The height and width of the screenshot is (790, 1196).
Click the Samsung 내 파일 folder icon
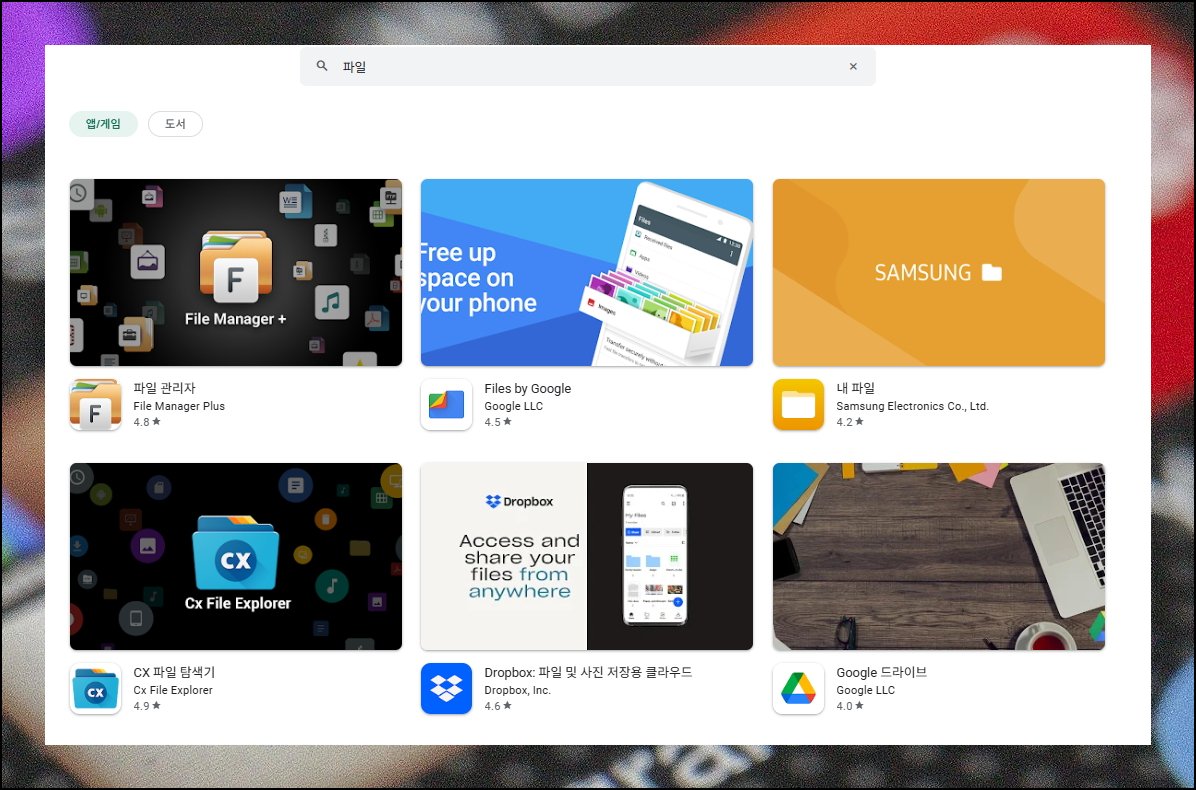pyautogui.click(x=799, y=404)
